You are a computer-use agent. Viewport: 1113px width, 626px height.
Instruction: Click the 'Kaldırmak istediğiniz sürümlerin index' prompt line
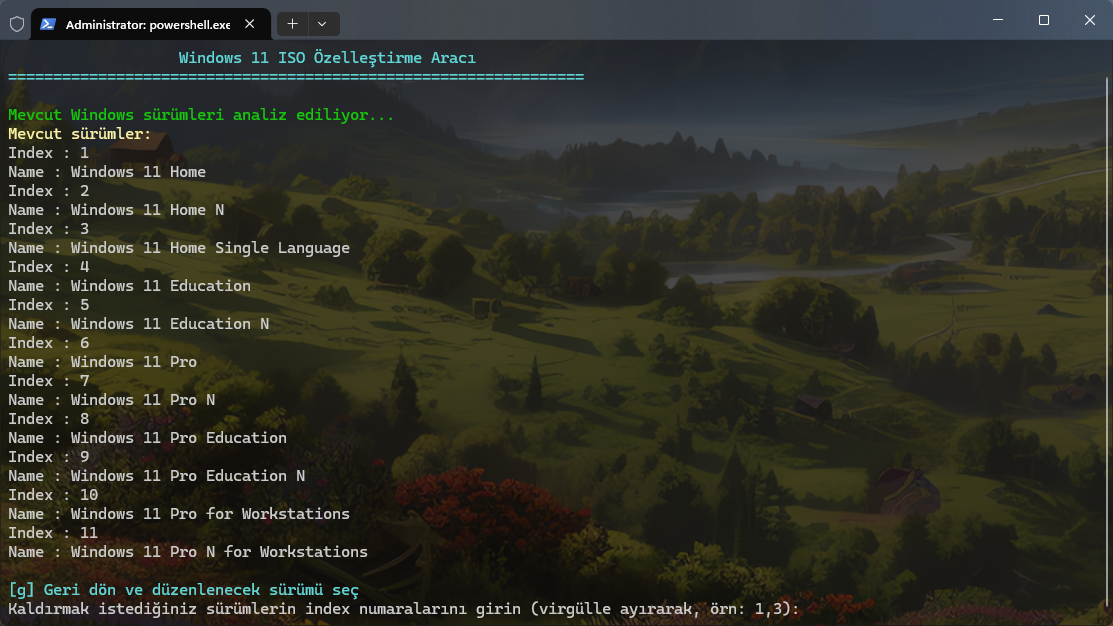coord(404,609)
